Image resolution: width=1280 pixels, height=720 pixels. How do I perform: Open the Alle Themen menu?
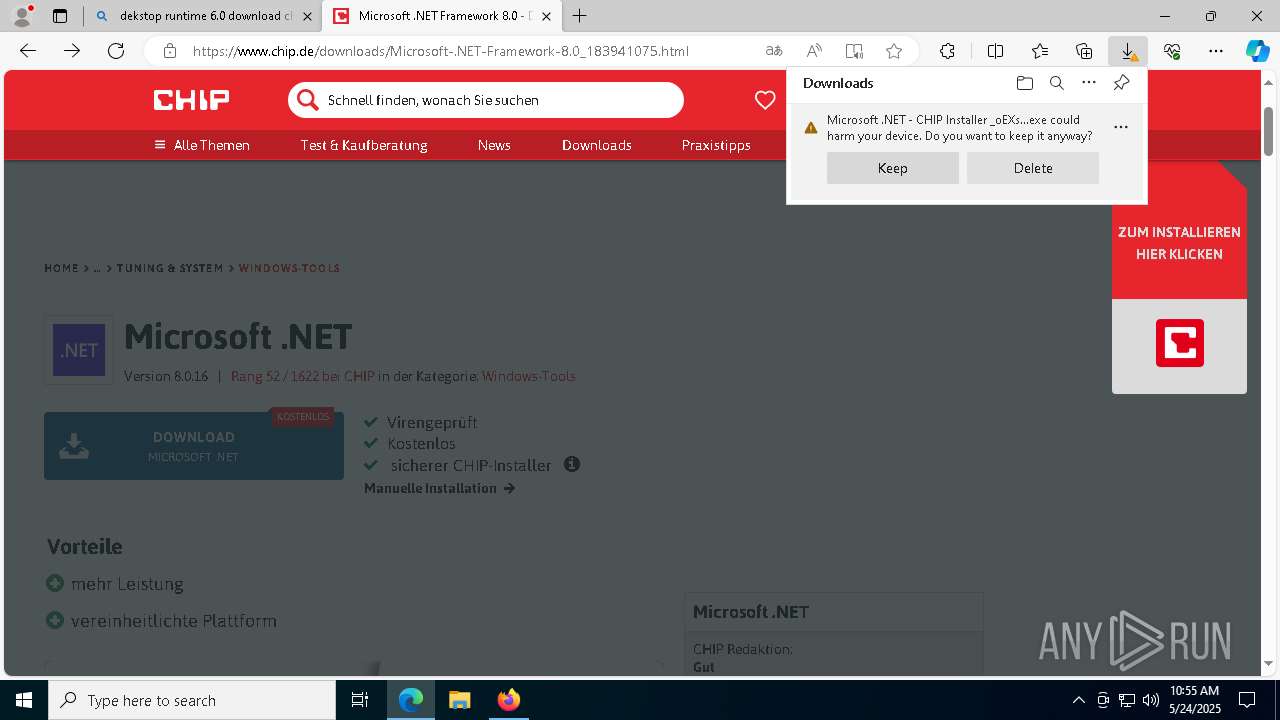(x=202, y=145)
